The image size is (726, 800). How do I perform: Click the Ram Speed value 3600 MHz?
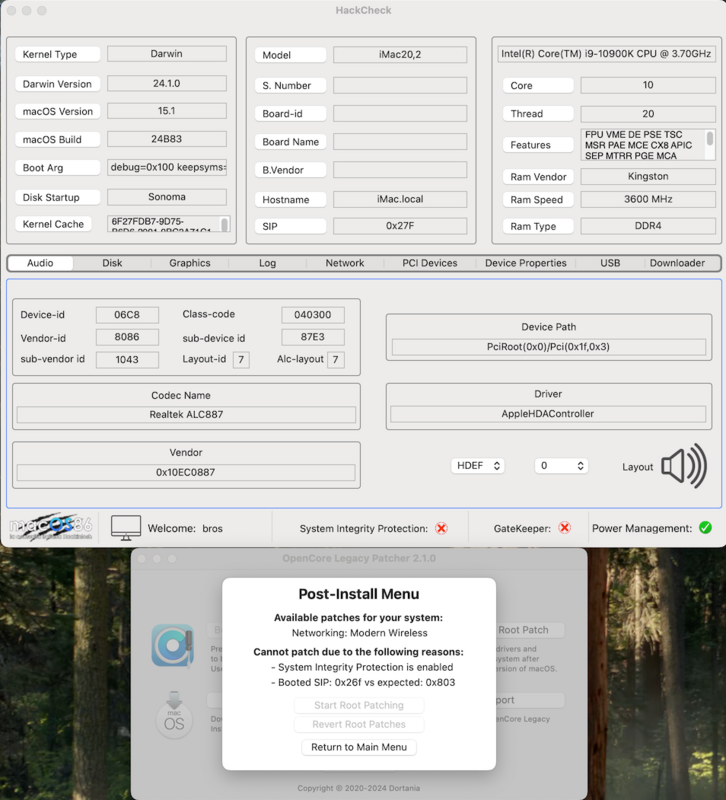coord(648,199)
